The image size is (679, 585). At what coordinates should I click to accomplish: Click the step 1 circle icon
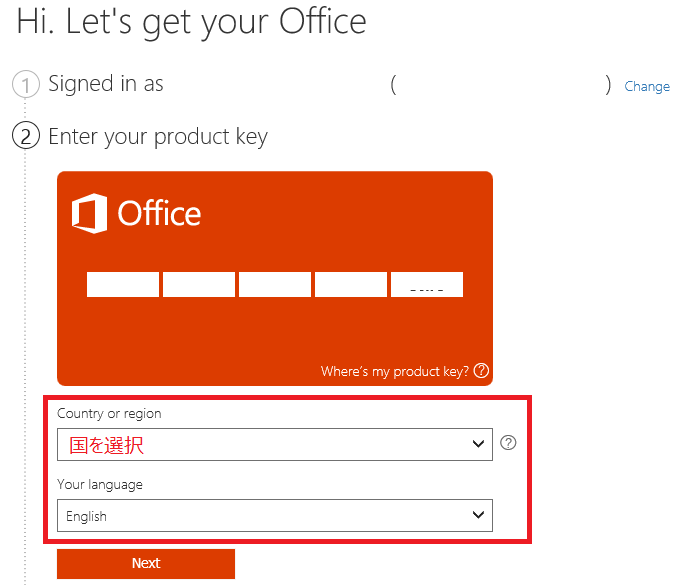(x=25, y=85)
